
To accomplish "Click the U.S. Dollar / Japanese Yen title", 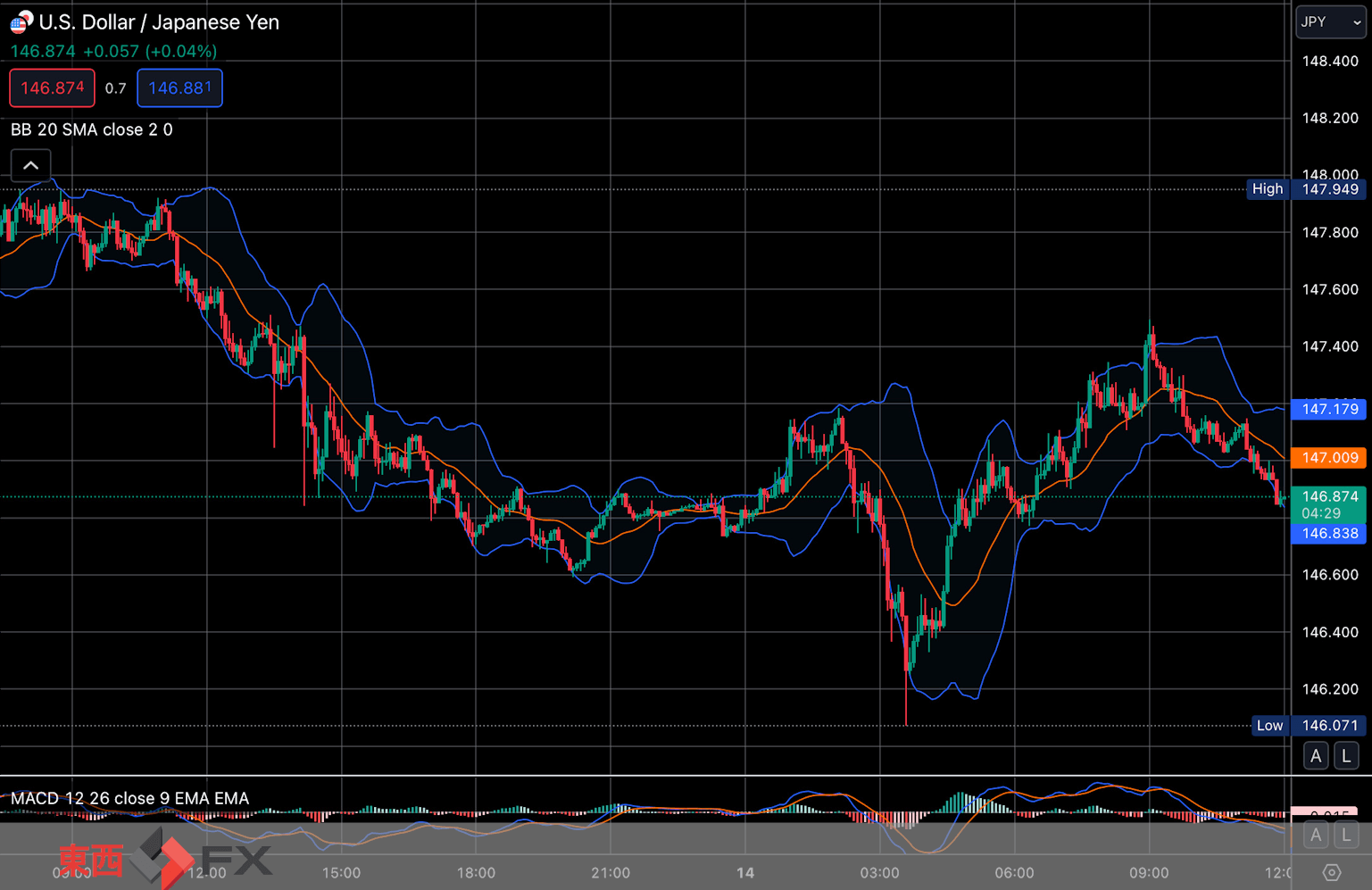I will (159, 22).
